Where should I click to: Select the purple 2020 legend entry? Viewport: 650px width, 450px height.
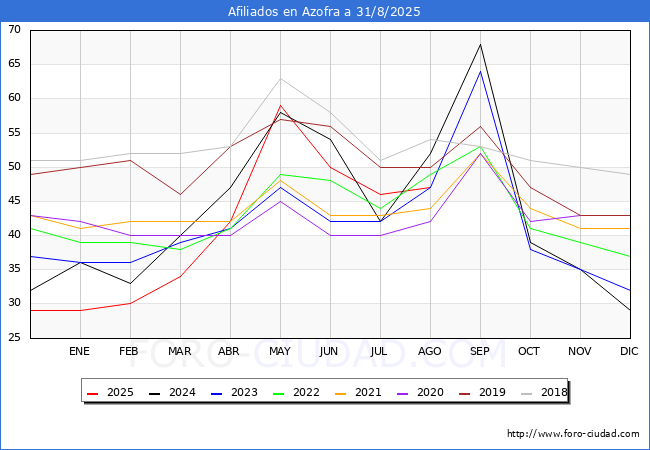(x=422, y=392)
